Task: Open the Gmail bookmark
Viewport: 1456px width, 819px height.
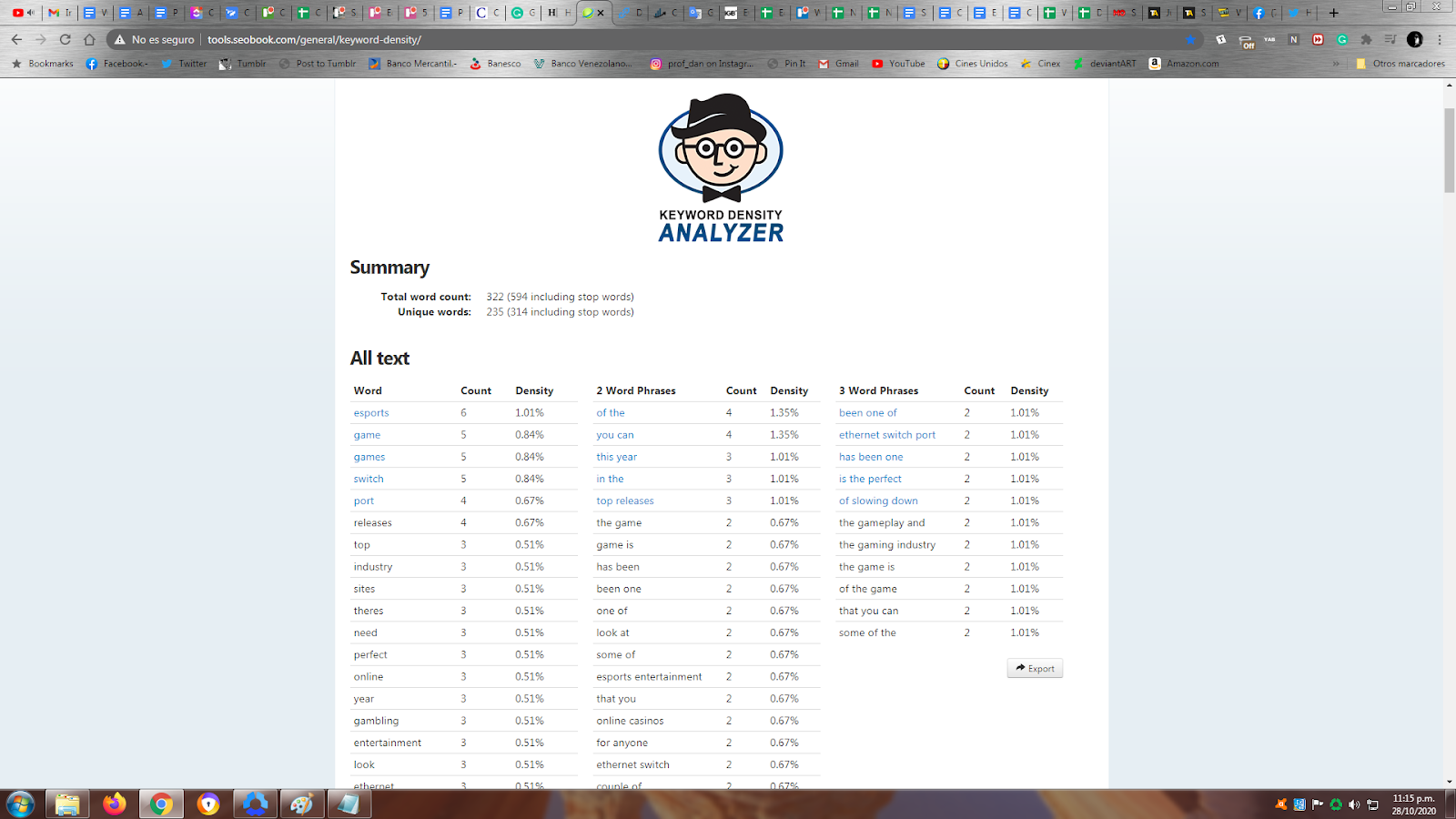Action: click(x=838, y=64)
